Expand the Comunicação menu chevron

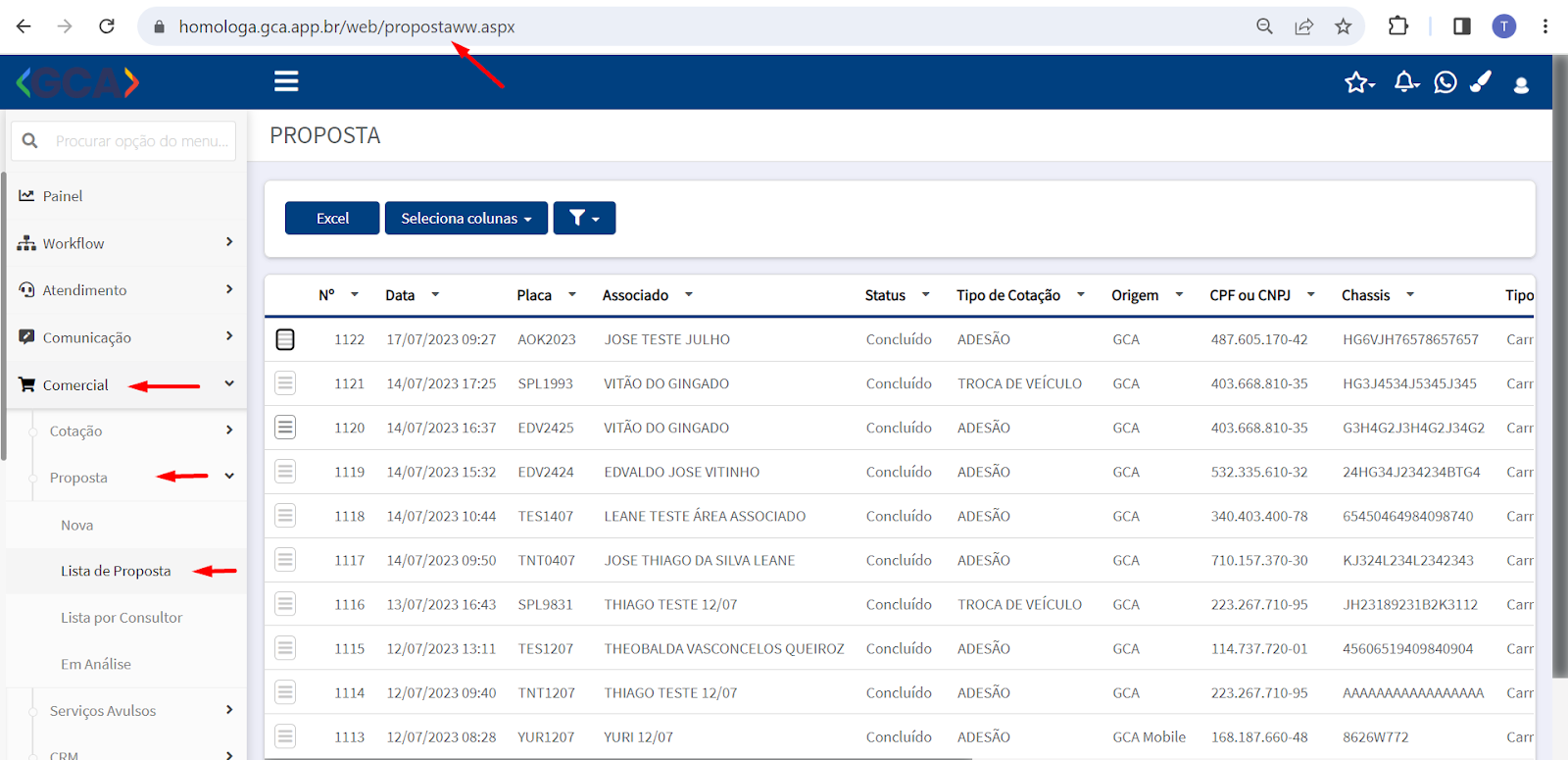pyautogui.click(x=229, y=335)
